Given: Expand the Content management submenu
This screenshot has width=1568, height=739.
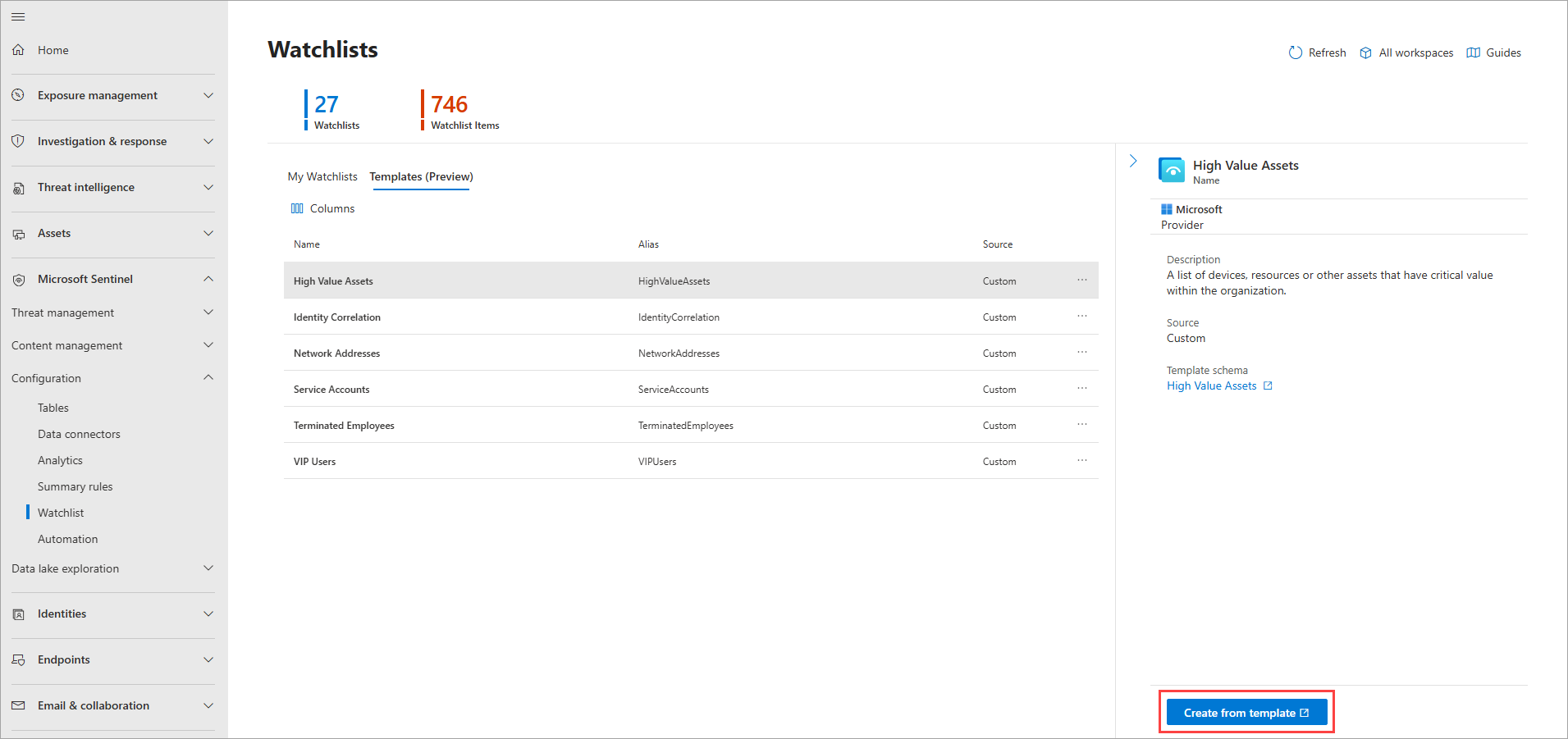Looking at the screenshot, I should [208, 344].
